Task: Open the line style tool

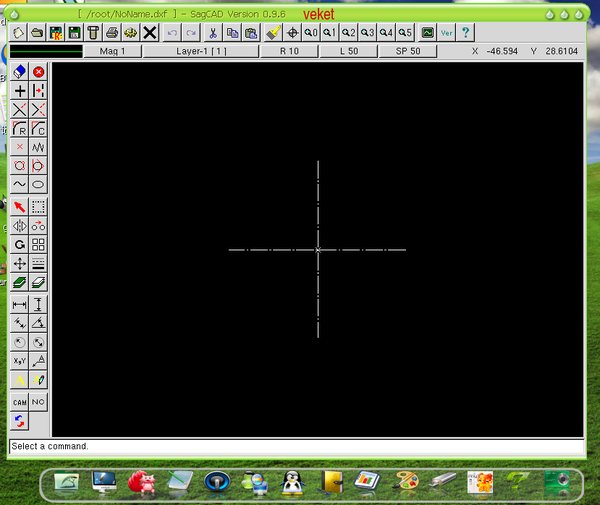Action: pyautogui.click(x=38, y=264)
